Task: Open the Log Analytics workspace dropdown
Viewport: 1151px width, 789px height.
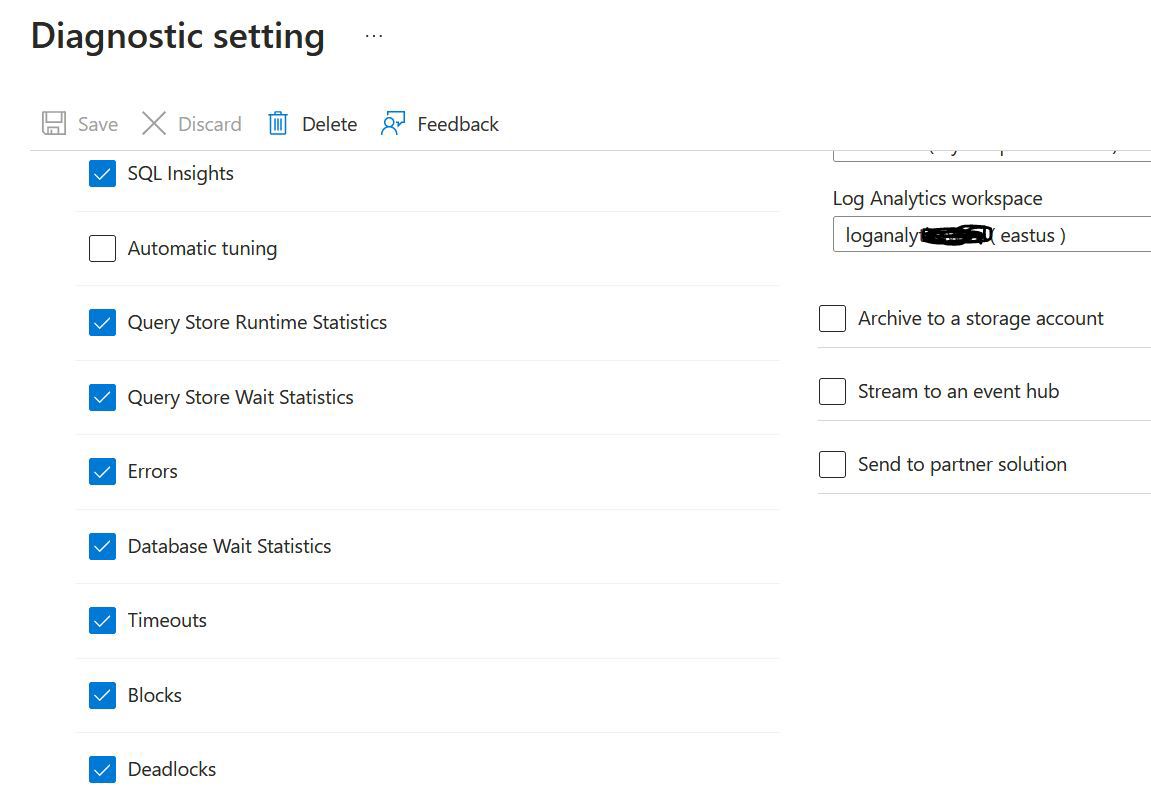Action: 992,235
